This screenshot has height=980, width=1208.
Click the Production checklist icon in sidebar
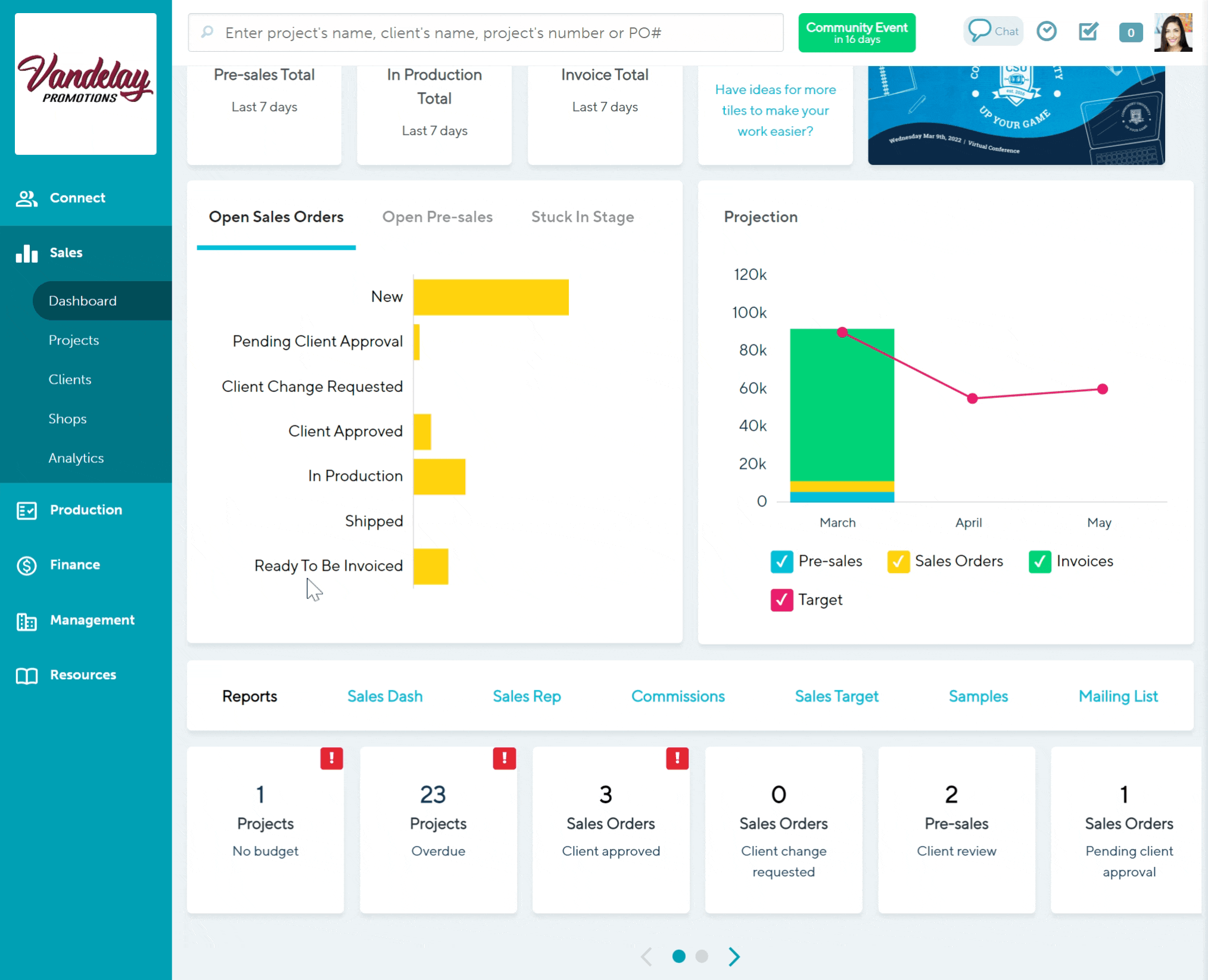click(x=26, y=511)
